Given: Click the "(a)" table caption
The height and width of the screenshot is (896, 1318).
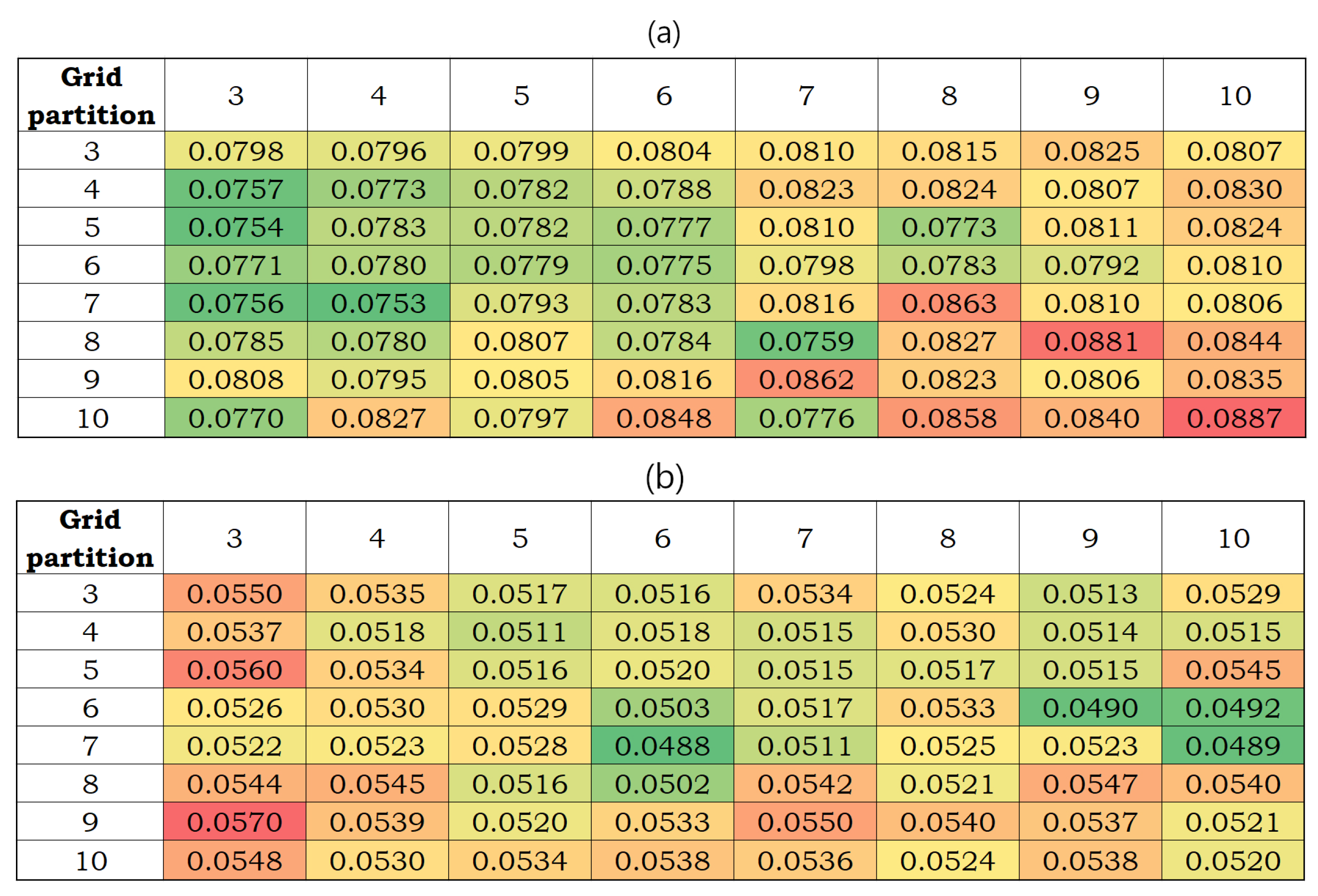Looking at the screenshot, I should [664, 33].
